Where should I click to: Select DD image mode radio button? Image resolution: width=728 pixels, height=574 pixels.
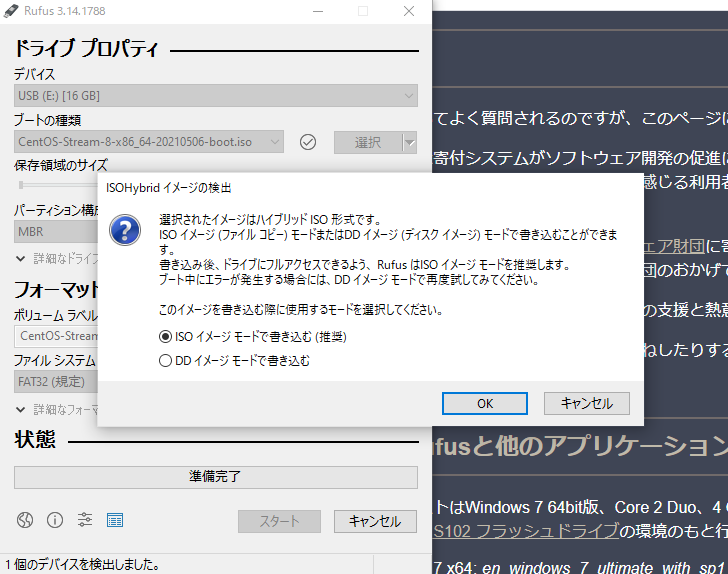click(165, 361)
